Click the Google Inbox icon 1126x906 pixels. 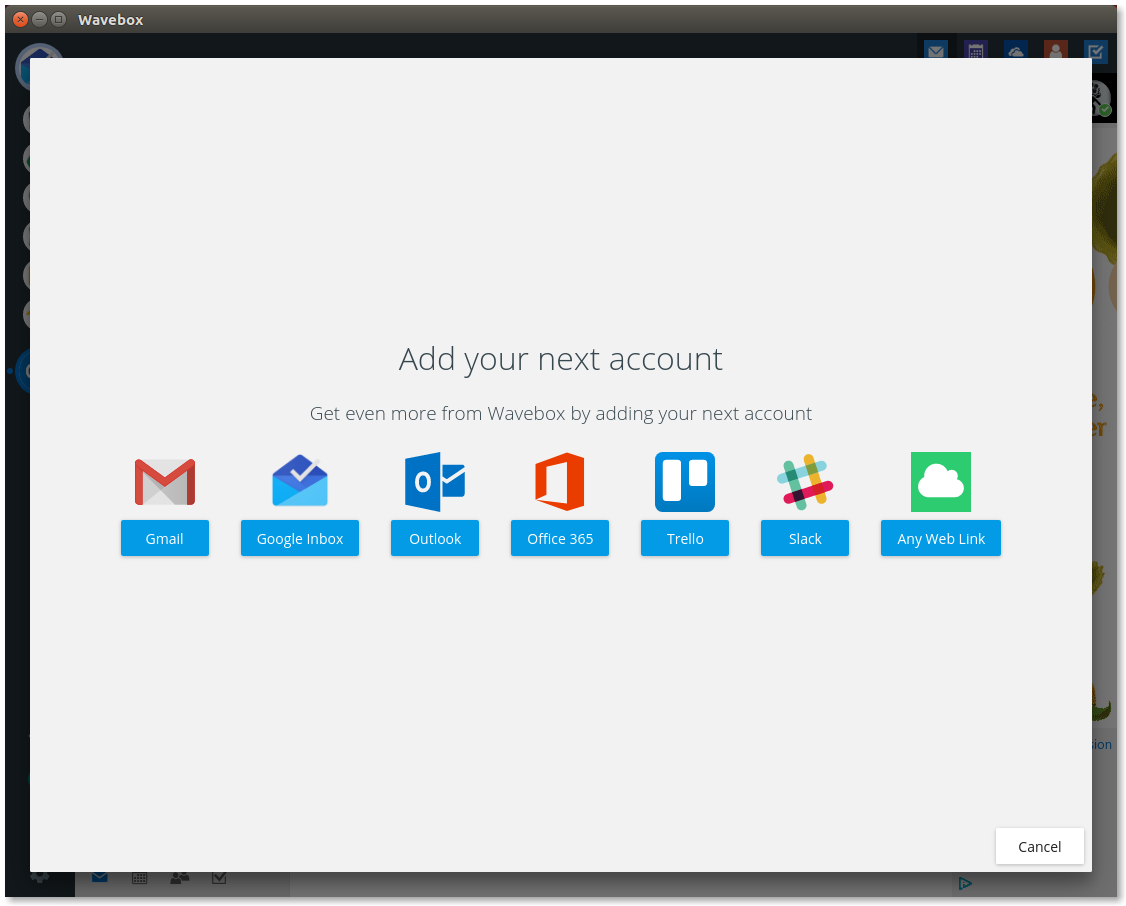[x=300, y=481]
